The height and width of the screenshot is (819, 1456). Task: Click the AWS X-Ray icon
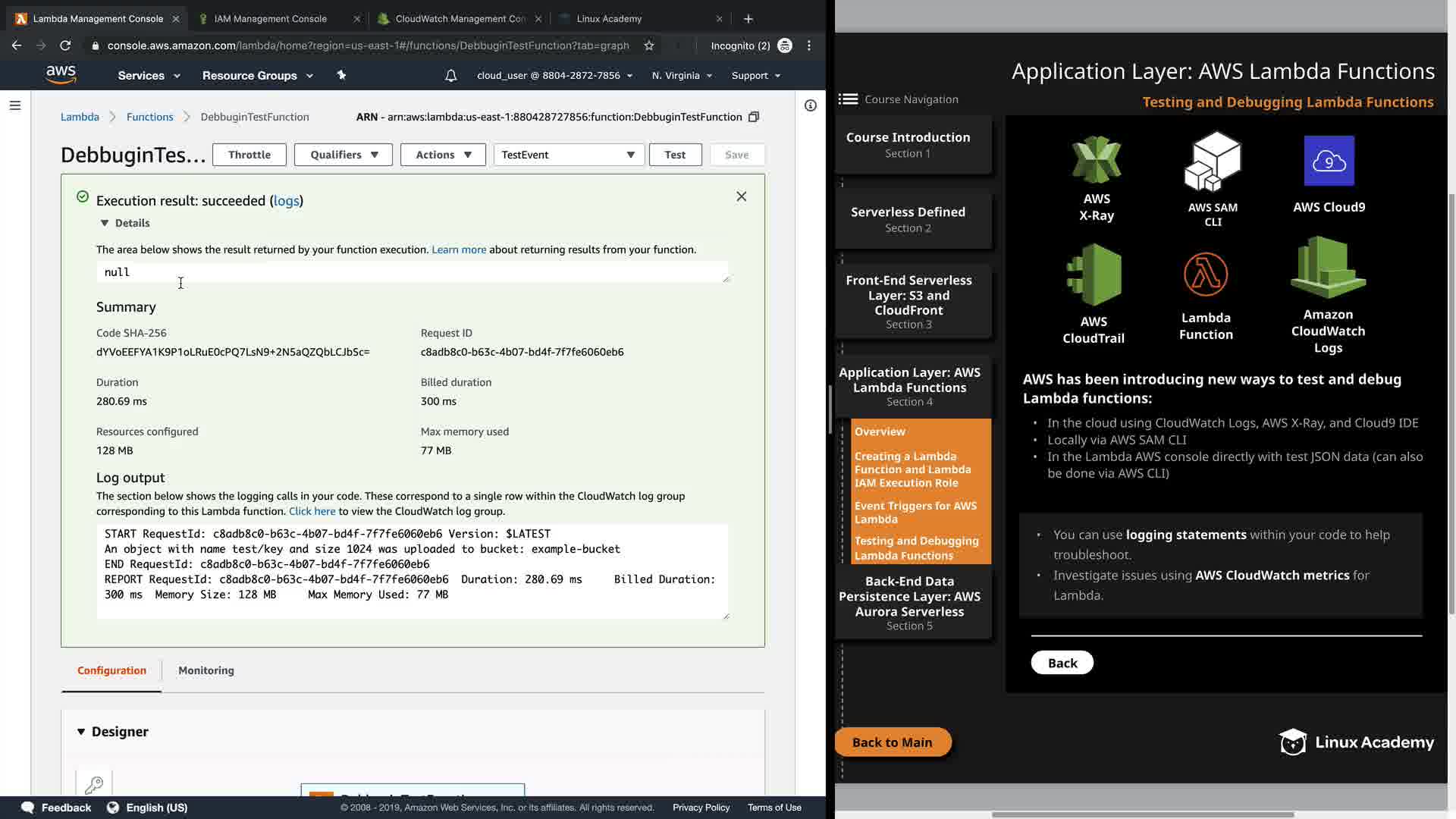click(1096, 160)
